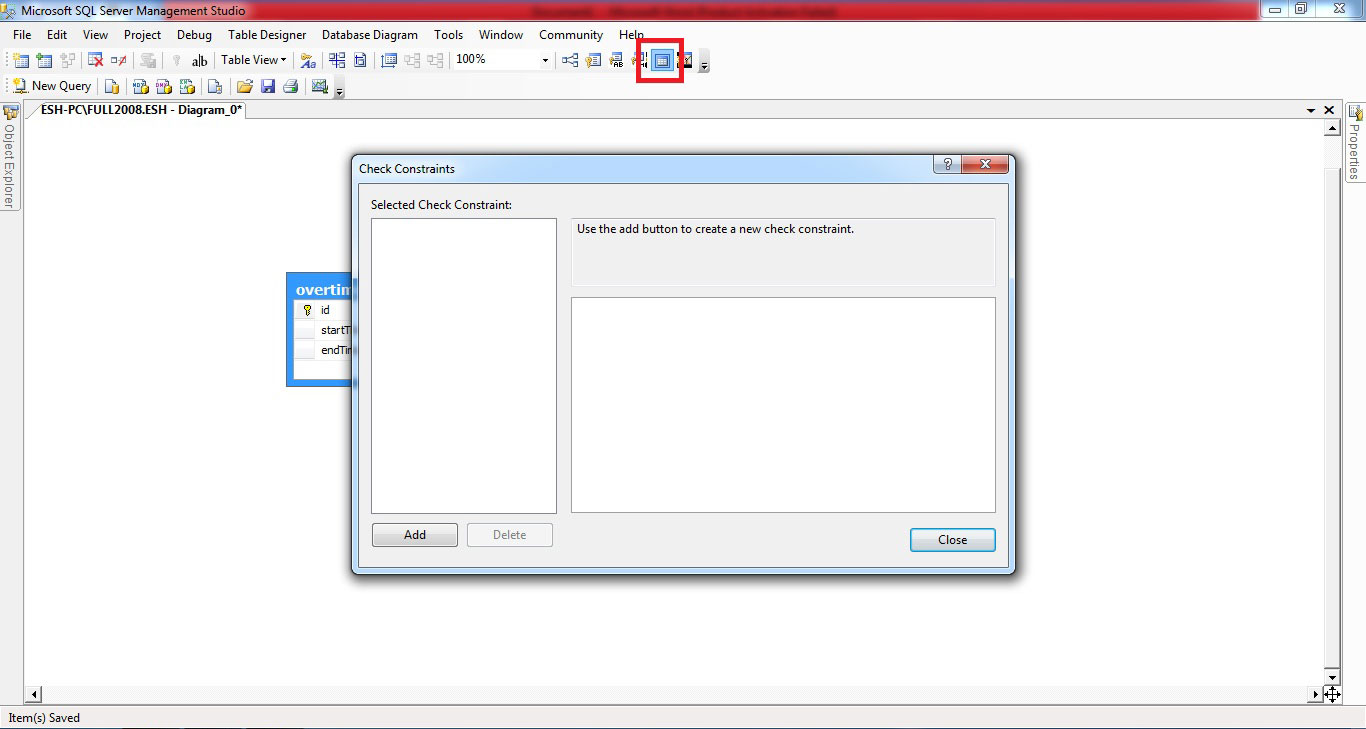The width and height of the screenshot is (1366, 729).
Task: Click the Open File folder icon
Action: [x=244, y=87]
